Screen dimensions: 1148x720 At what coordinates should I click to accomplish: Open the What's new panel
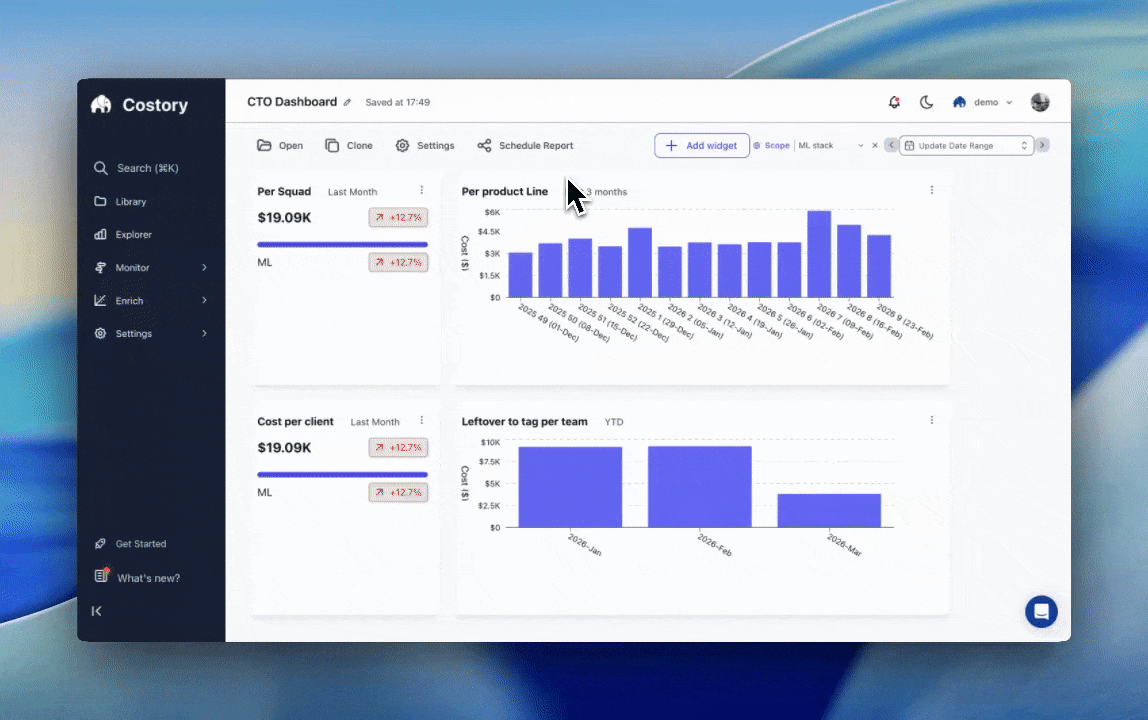pos(147,578)
